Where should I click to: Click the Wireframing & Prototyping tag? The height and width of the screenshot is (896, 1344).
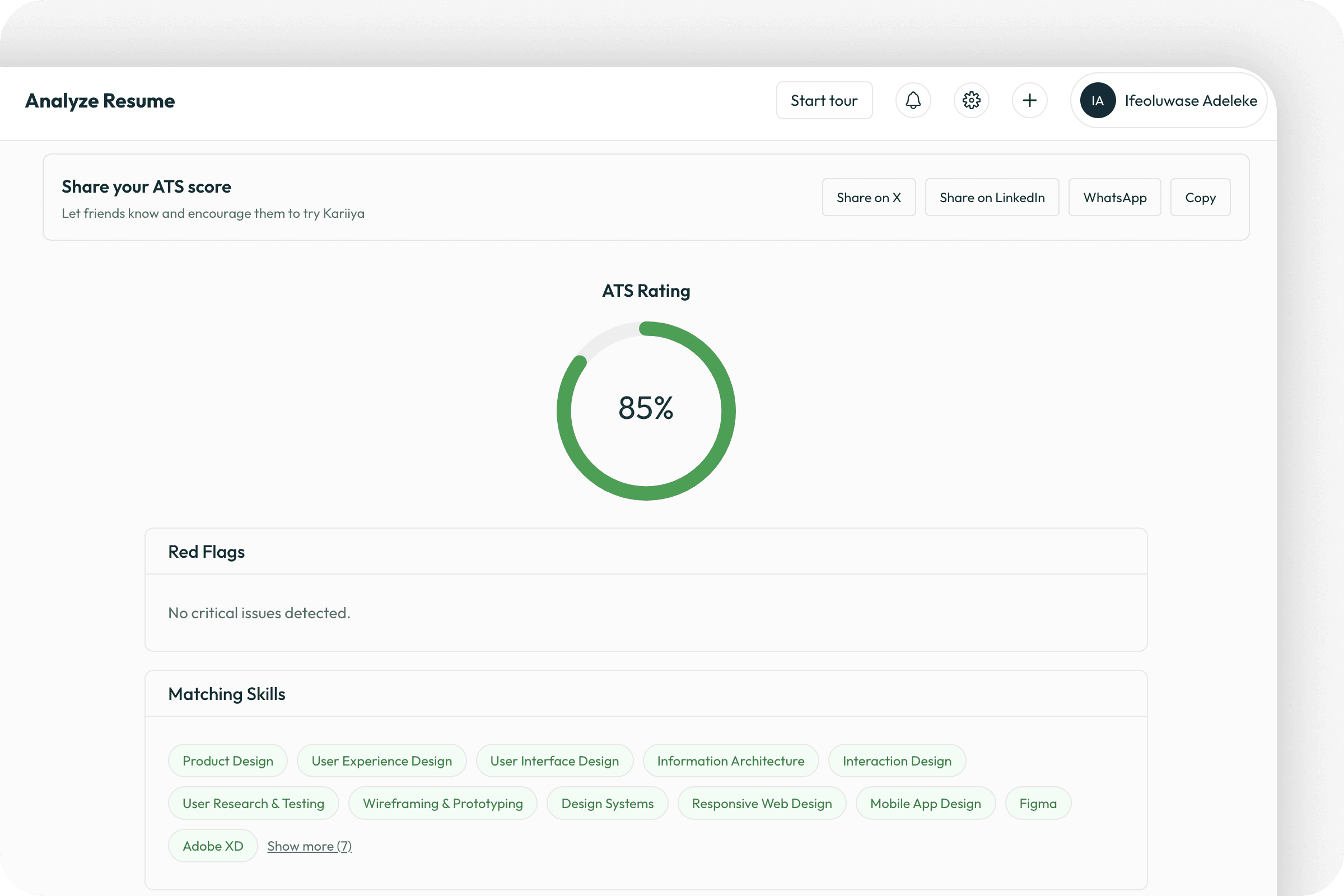[443, 804]
